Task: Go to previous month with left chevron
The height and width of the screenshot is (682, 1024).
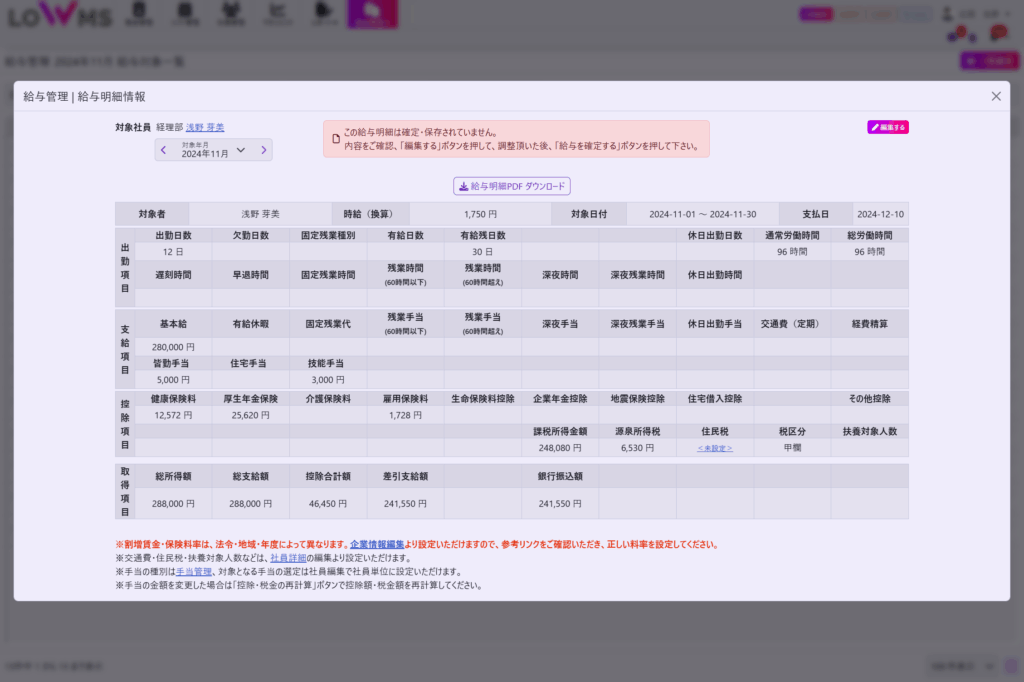Action: tap(164, 150)
